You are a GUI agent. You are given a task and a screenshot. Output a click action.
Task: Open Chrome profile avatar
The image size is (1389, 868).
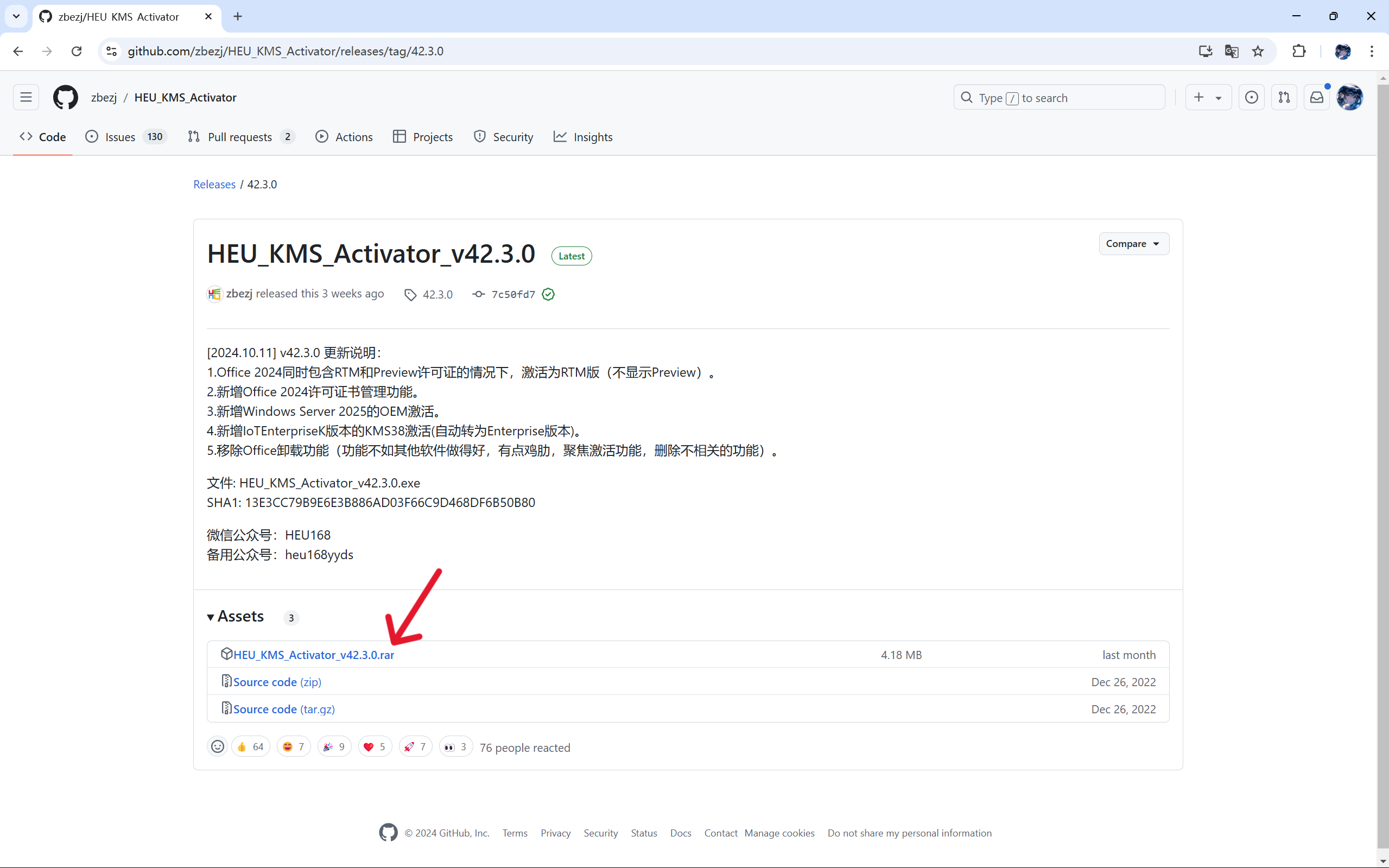(1342, 51)
